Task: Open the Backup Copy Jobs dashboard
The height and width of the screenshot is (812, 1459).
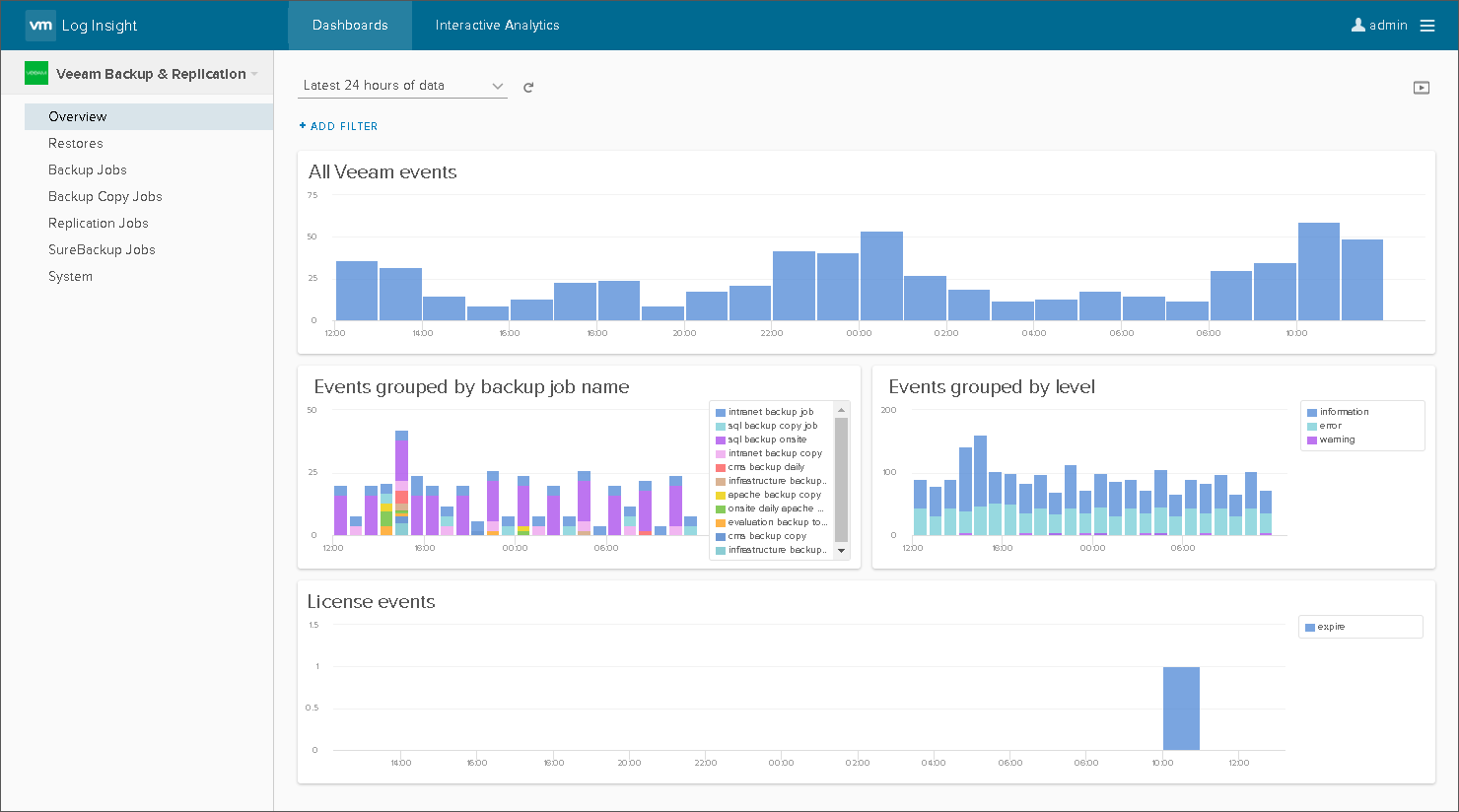Action: pos(104,196)
